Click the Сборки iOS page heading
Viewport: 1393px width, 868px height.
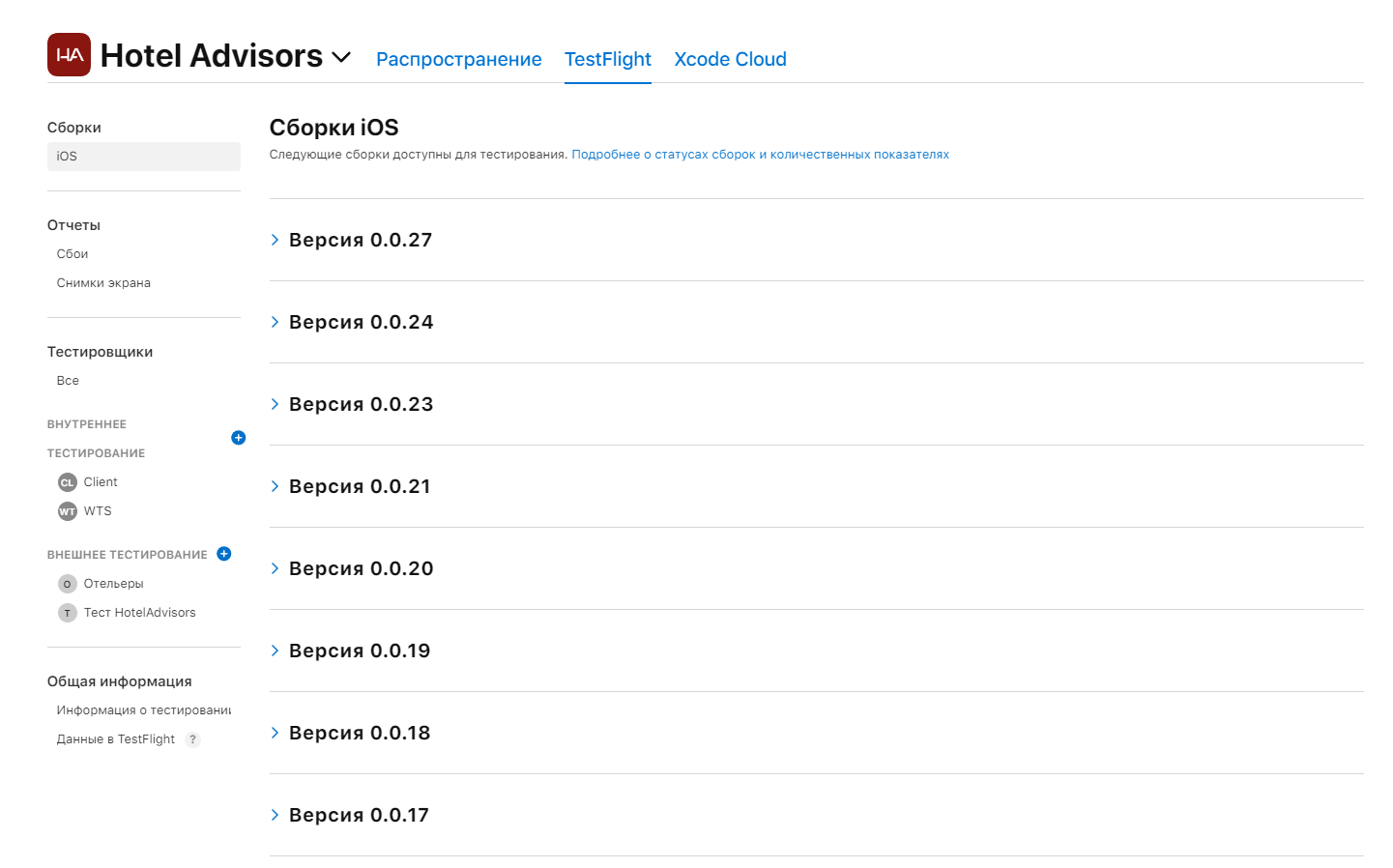click(x=334, y=128)
